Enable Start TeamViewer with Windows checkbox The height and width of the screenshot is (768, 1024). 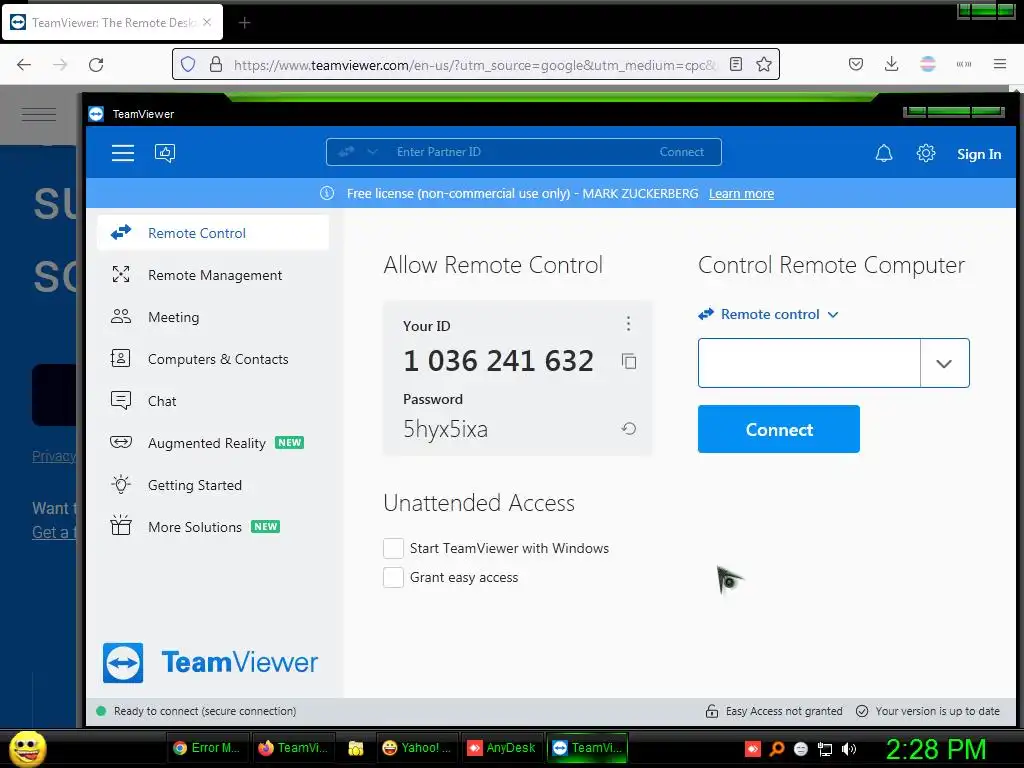coord(393,549)
